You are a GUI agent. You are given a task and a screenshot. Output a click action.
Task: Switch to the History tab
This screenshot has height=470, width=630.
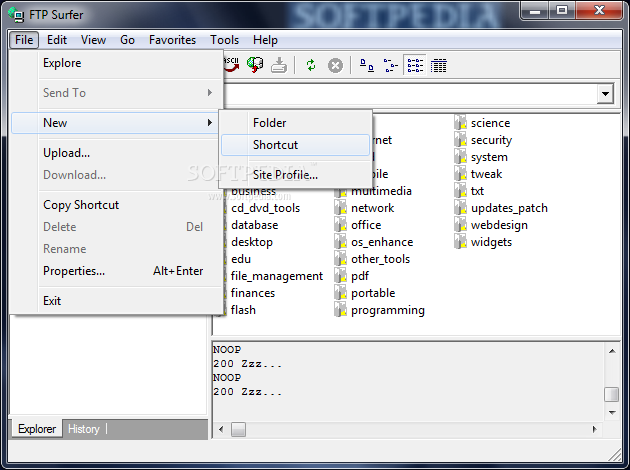point(84,429)
